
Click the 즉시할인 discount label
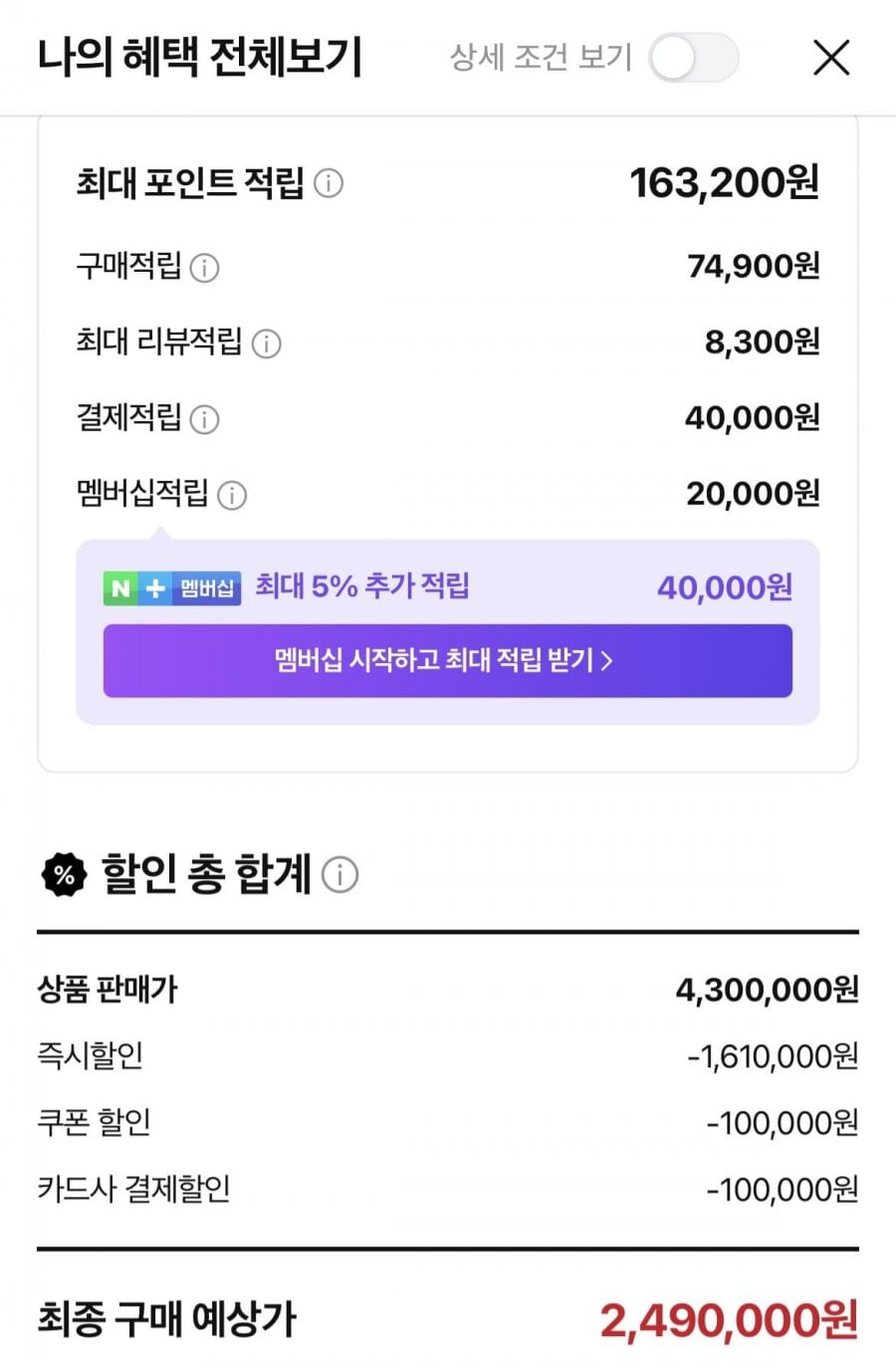[91, 1055]
